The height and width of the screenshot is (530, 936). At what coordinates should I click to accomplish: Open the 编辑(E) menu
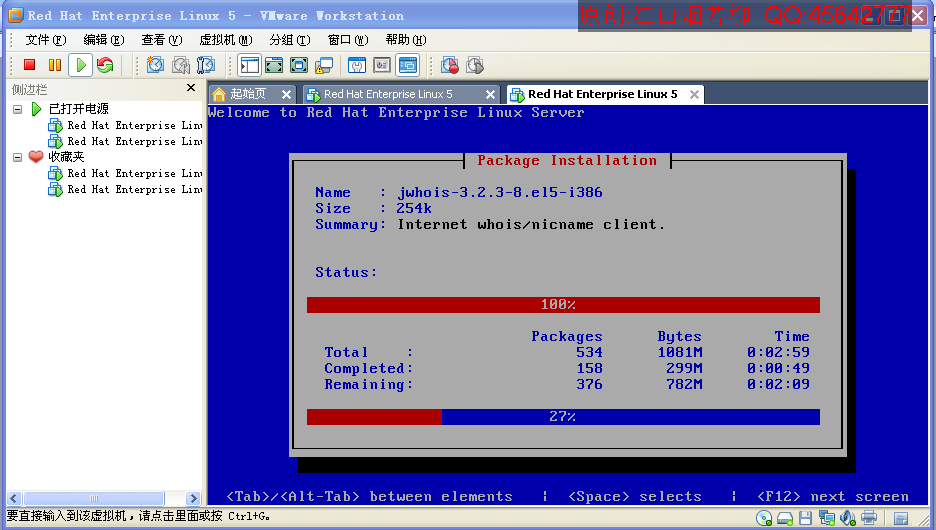point(104,40)
